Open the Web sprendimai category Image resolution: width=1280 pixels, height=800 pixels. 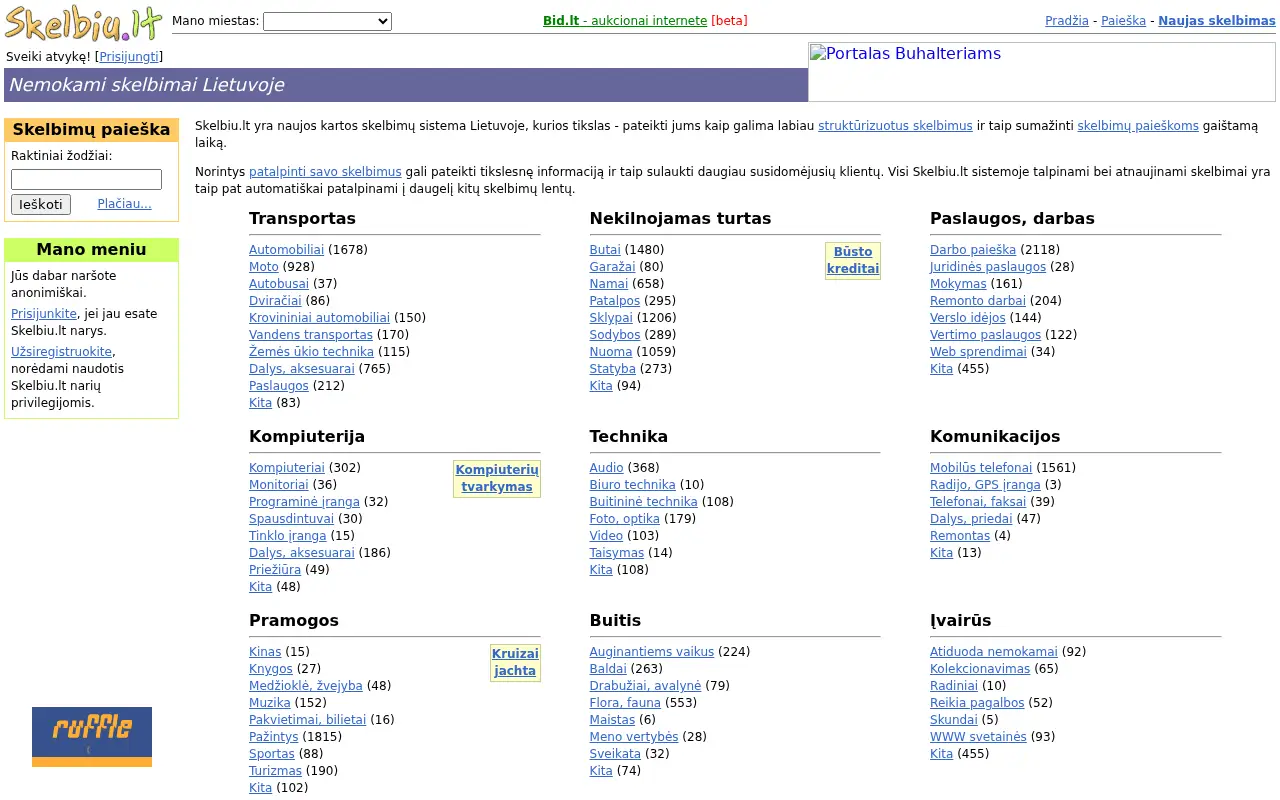click(978, 352)
